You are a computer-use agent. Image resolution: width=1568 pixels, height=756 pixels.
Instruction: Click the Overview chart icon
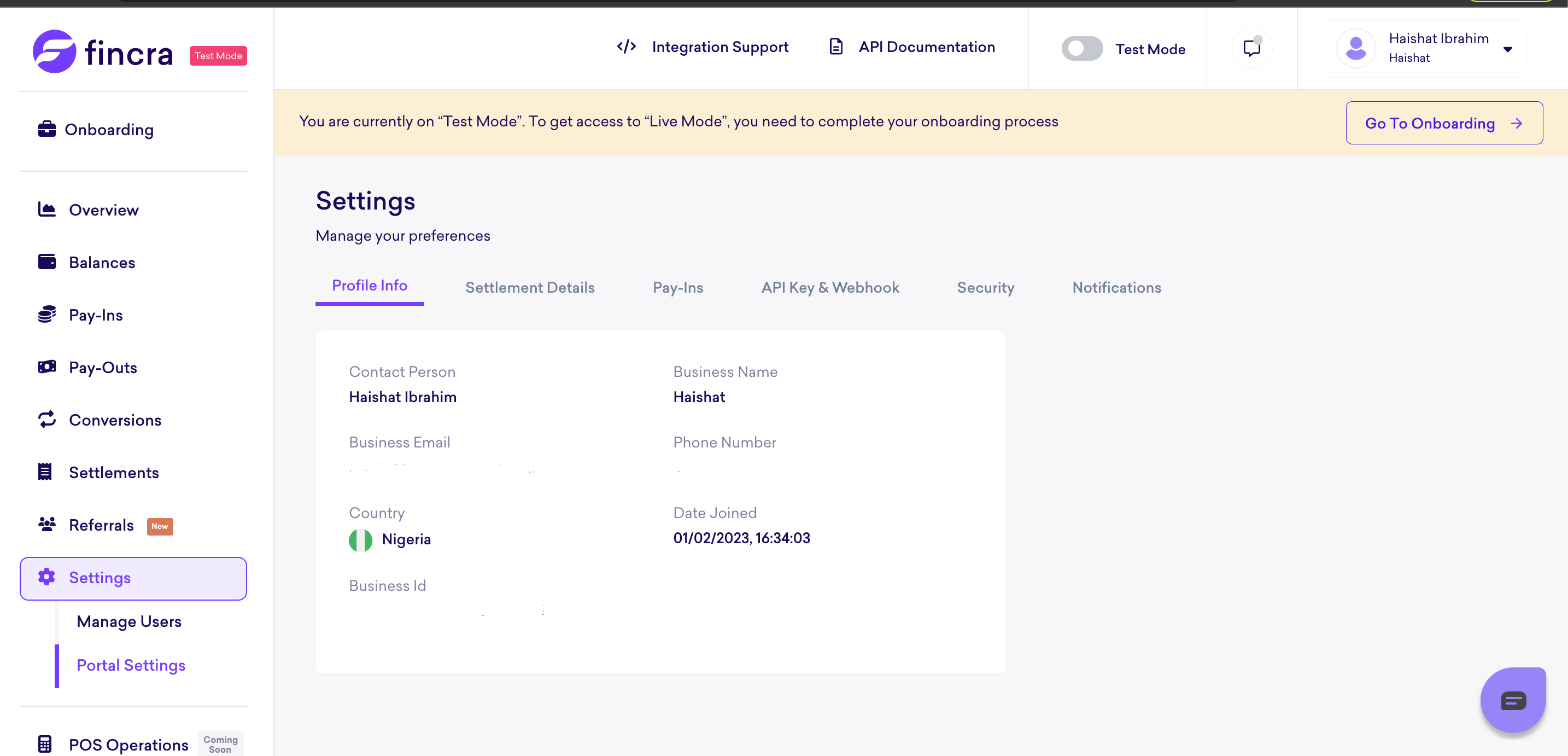click(x=47, y=210)
